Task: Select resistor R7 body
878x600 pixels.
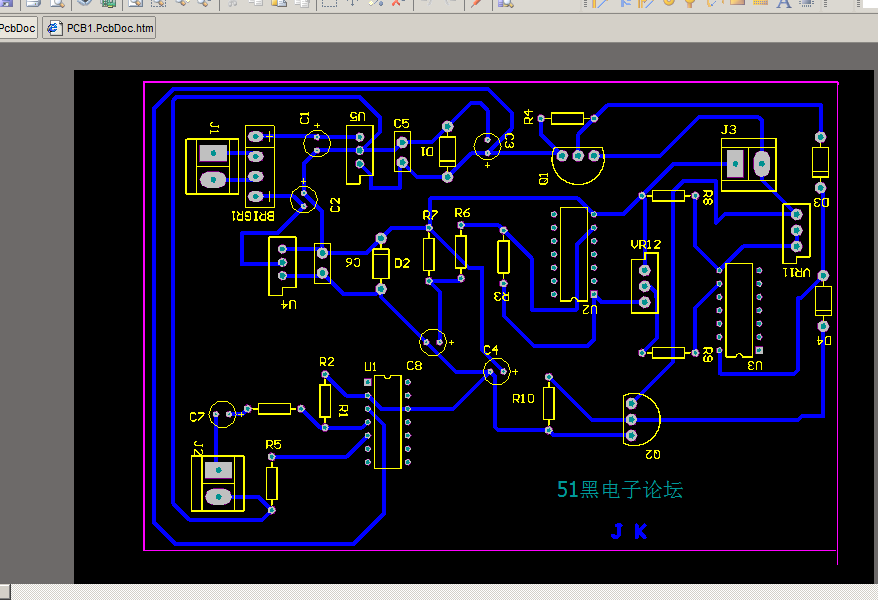Action: (x=429, y=254)
